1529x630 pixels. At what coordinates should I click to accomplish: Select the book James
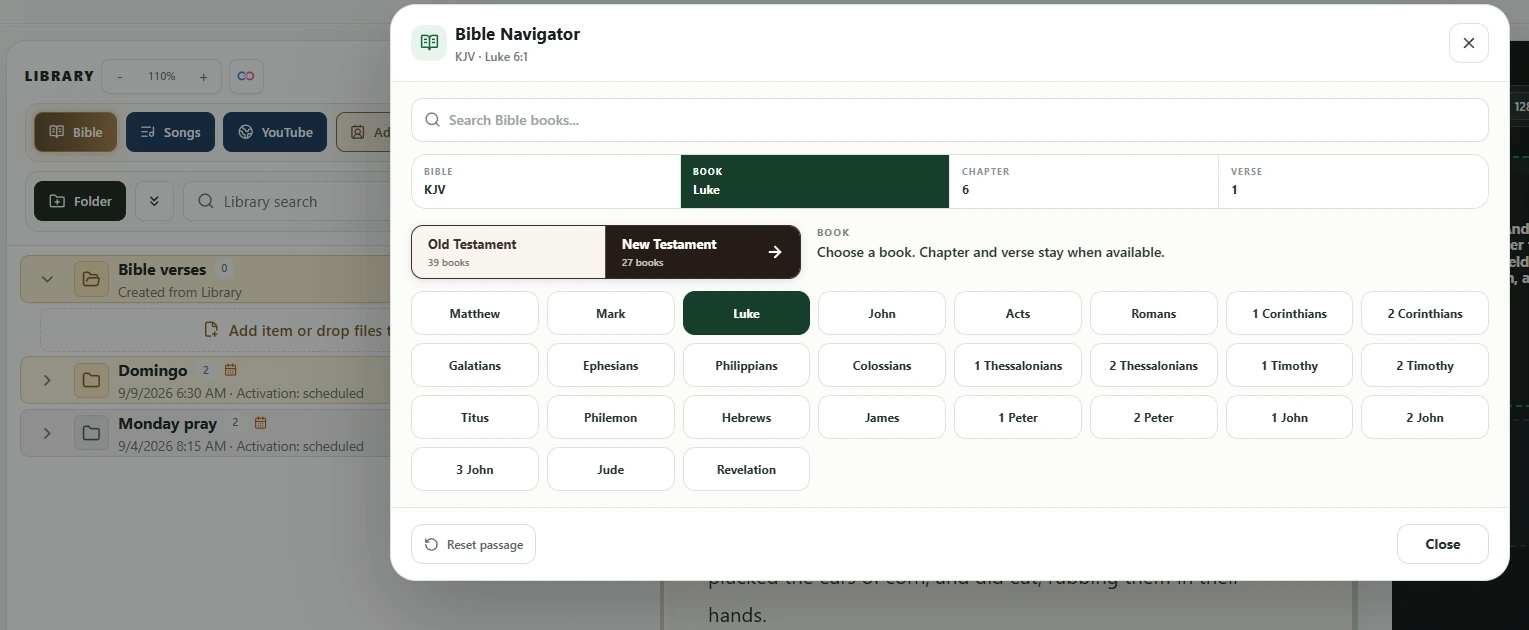click(x=882, y=417)
